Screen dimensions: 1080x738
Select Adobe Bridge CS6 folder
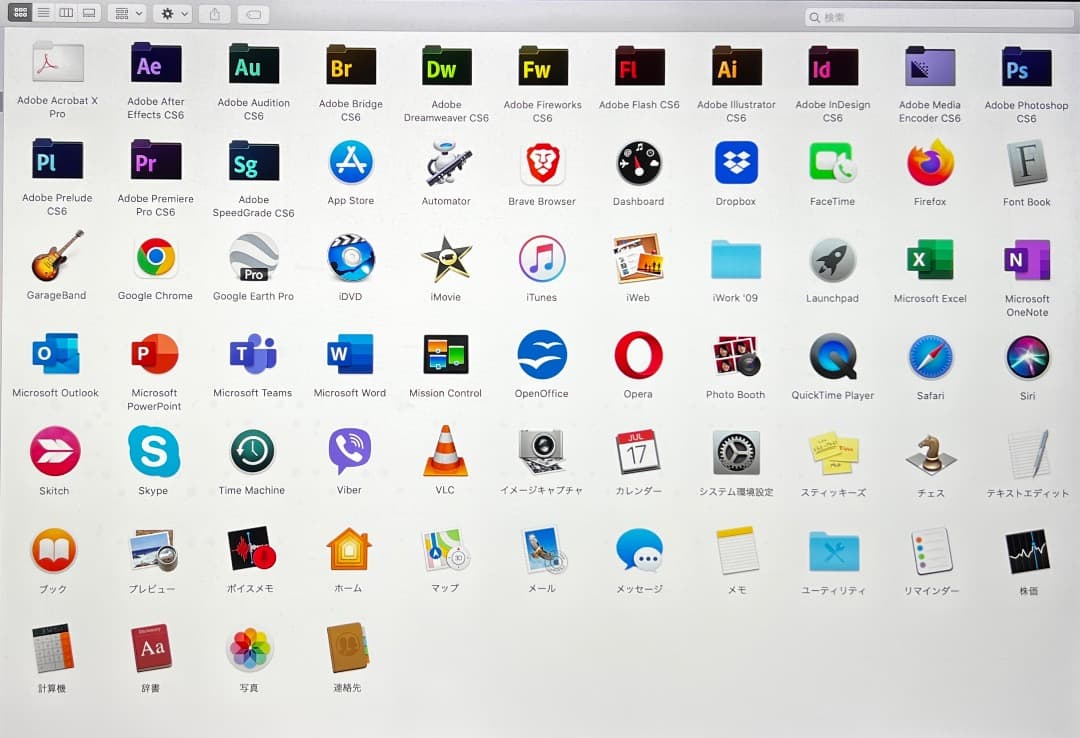tap(351, 66)
